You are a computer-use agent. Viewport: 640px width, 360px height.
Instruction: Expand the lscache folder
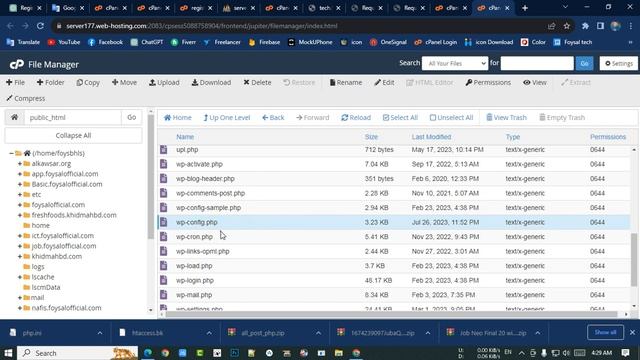tap(20, 277)
